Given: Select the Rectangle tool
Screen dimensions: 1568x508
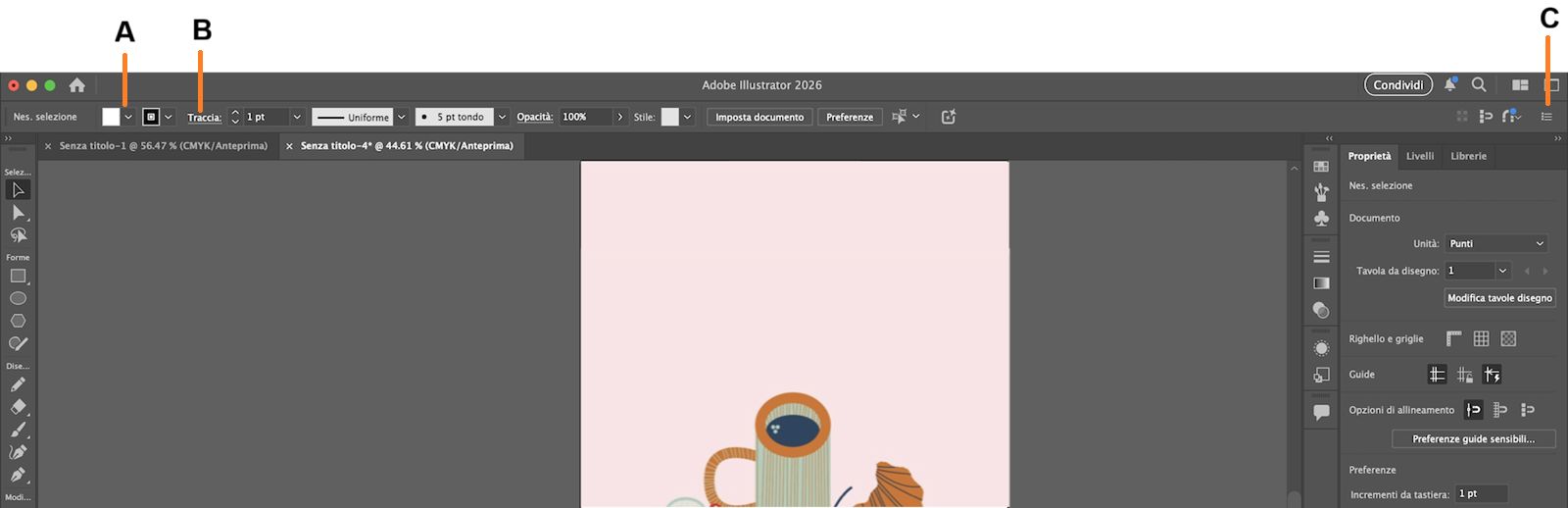Looking at the screenshot, I should [x=18, y=277].
